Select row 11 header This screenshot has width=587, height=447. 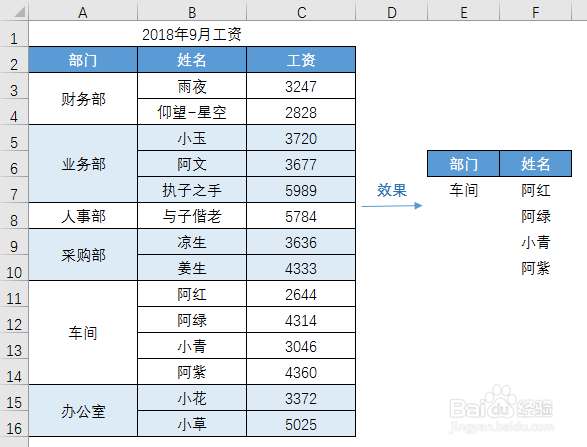coord(14,294)
